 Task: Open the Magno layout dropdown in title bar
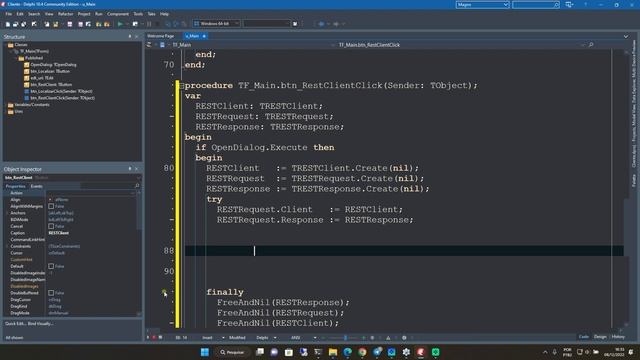pyautogui.click(x=506, y=4)
